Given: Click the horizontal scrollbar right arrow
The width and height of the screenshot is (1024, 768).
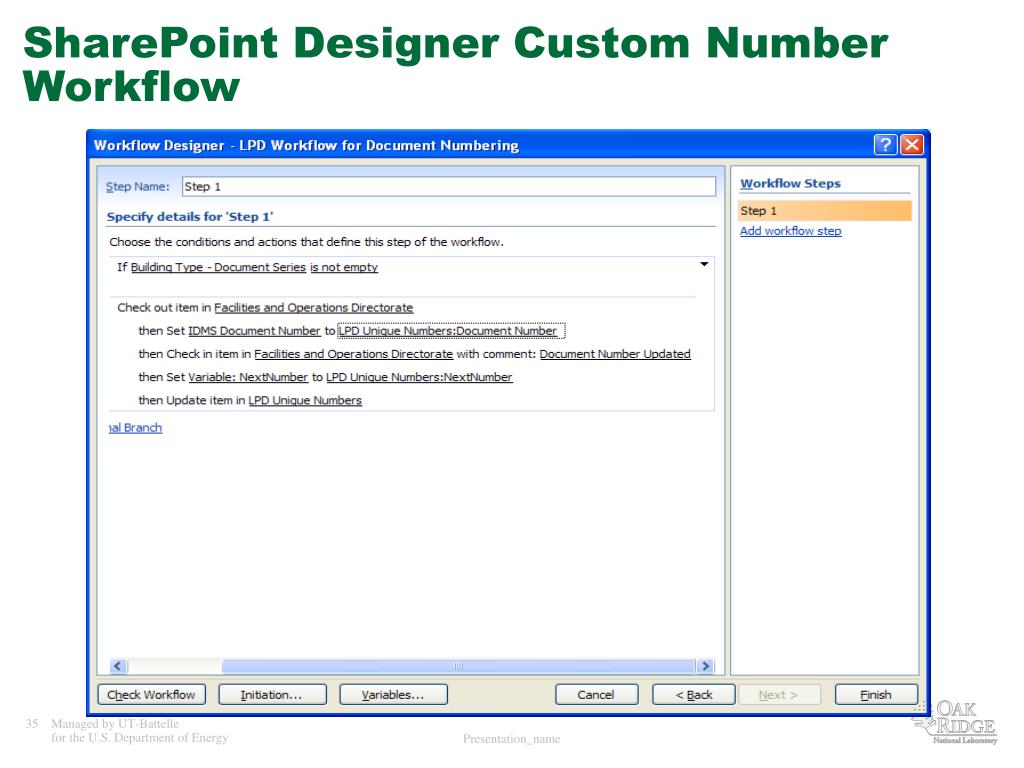Looking at the screenshot, I should tap(705, 666).
